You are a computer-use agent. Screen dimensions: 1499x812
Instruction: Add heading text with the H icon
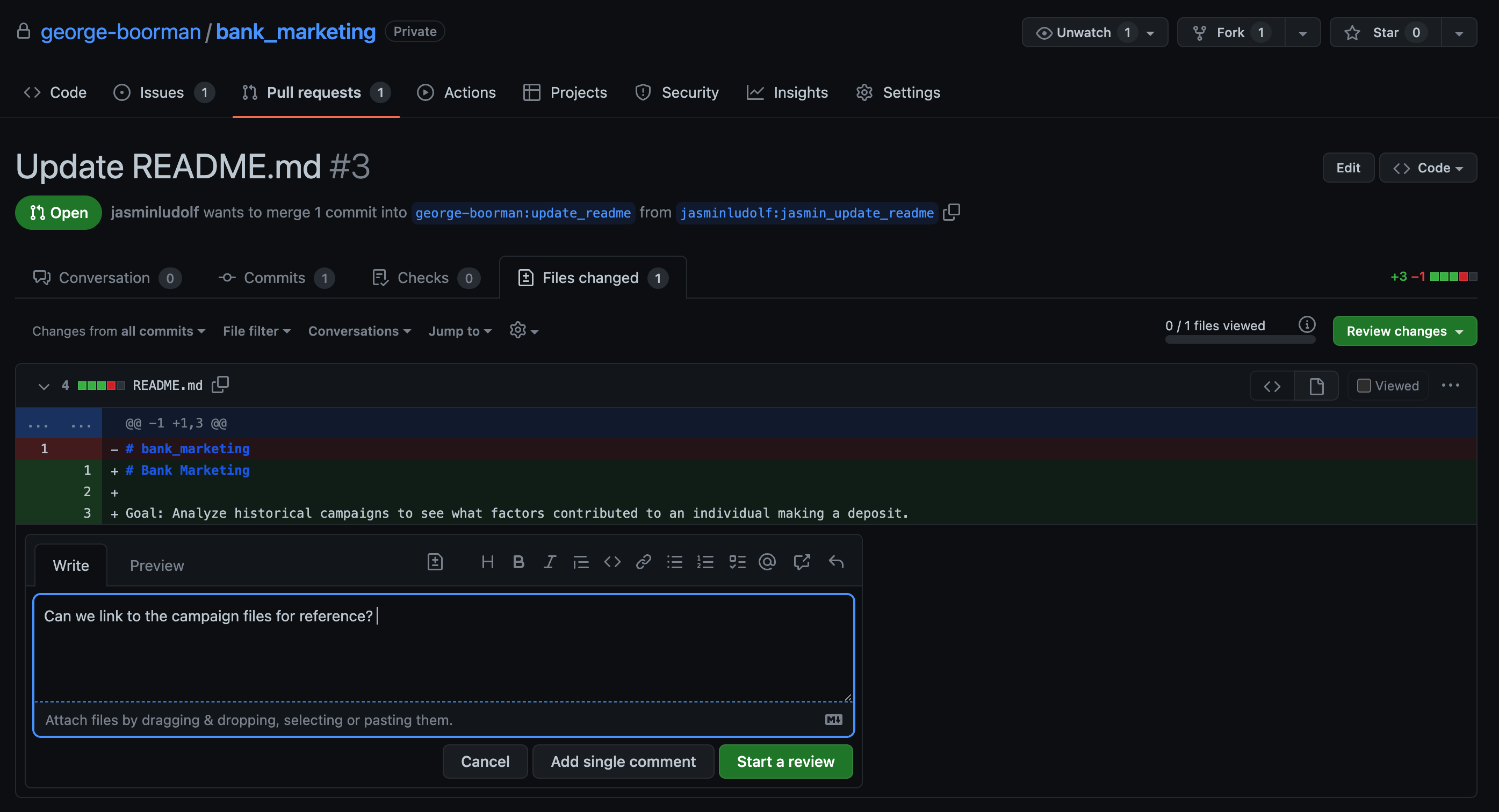[x=488, y=562]
